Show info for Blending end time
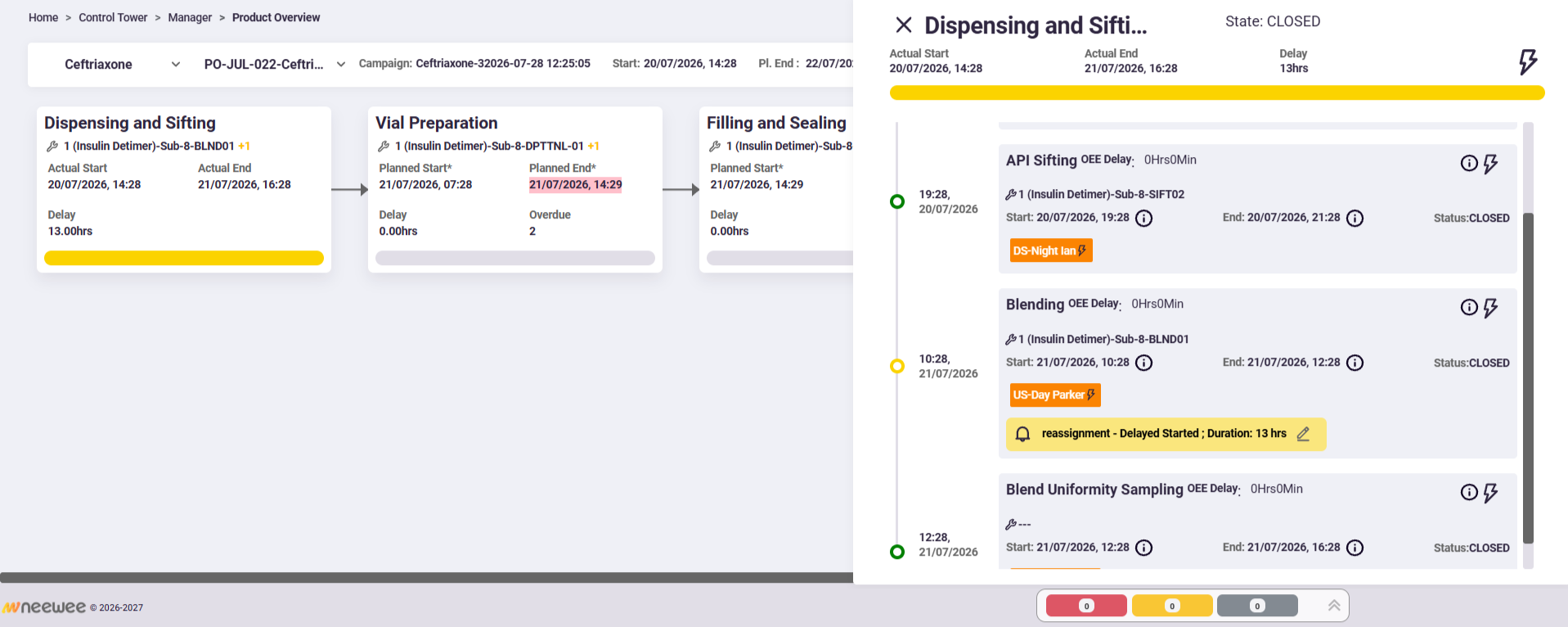Viewport: 1568px width, 627px height. [1355, 363]
